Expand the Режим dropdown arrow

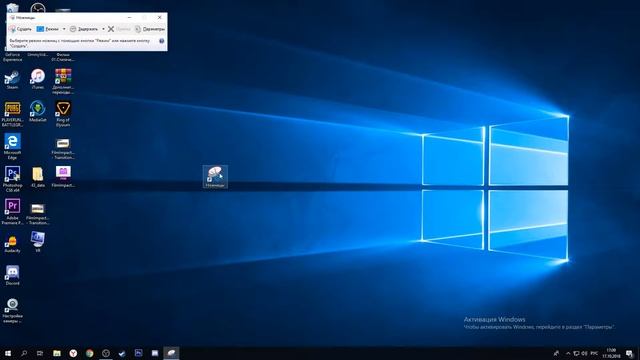64,29
